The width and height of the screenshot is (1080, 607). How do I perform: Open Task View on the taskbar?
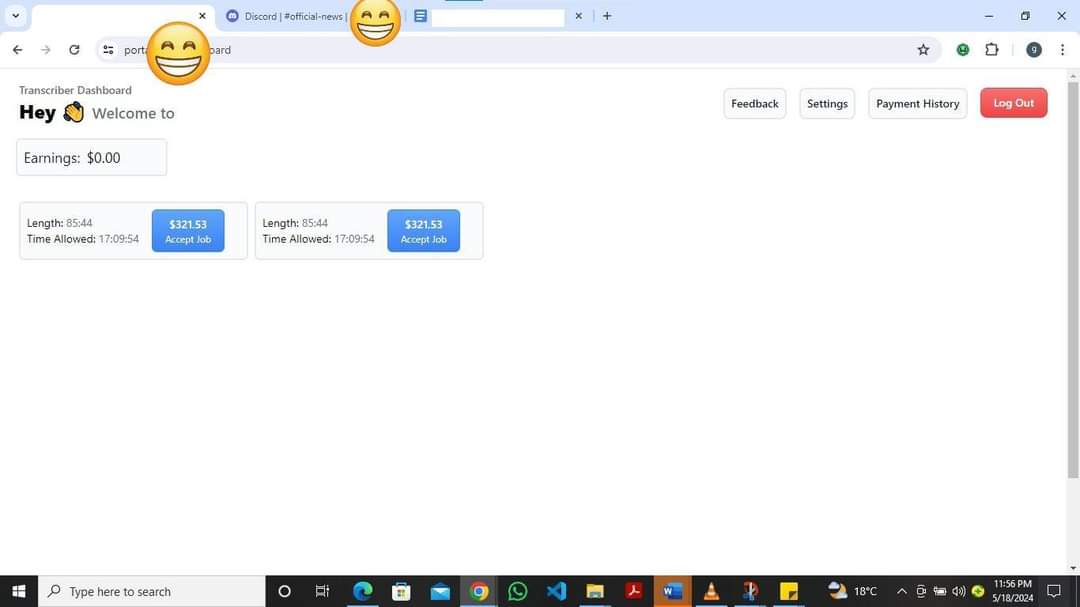[x=322, y=591]
